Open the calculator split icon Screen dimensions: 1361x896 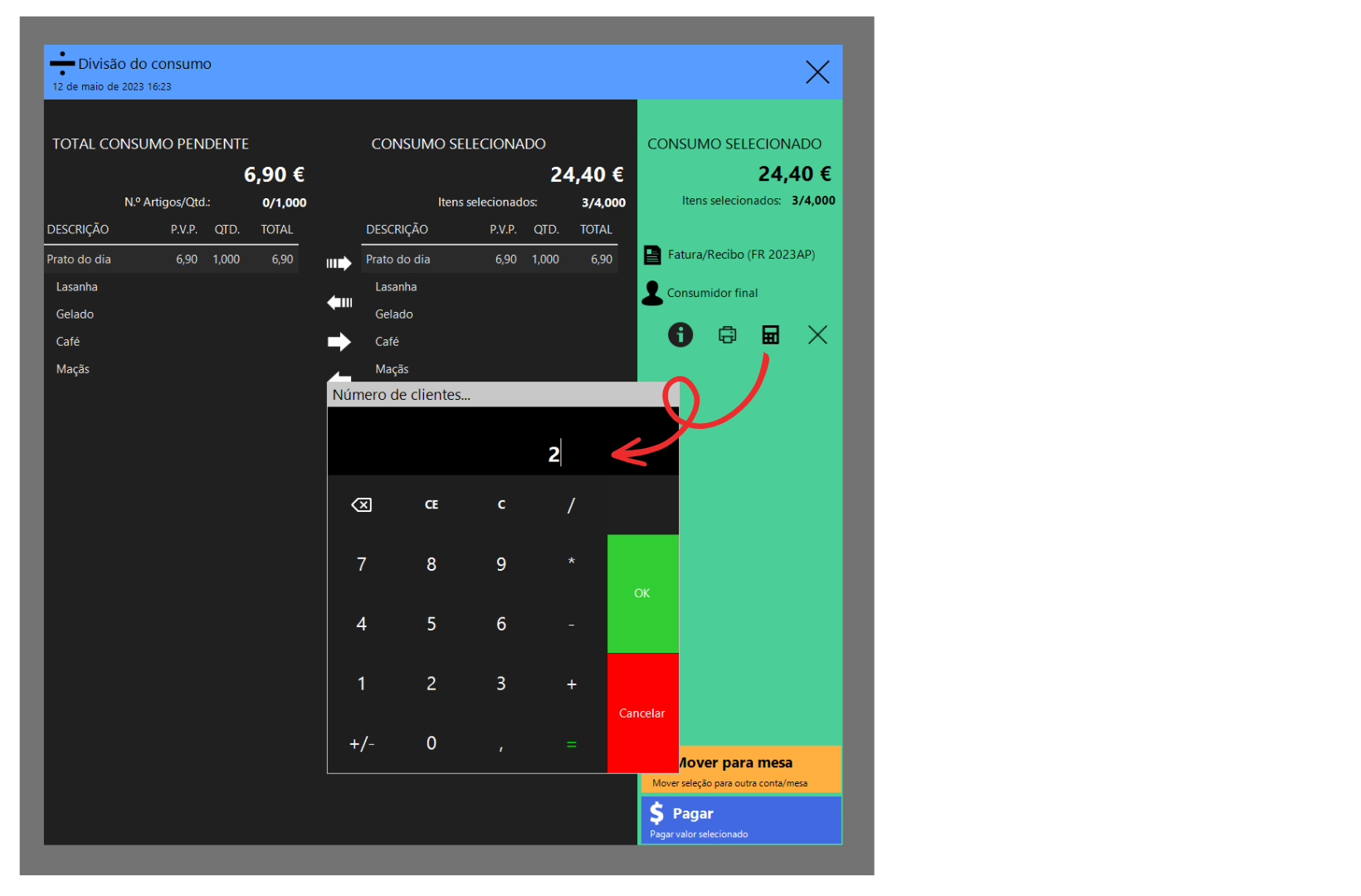coord(771,335)
